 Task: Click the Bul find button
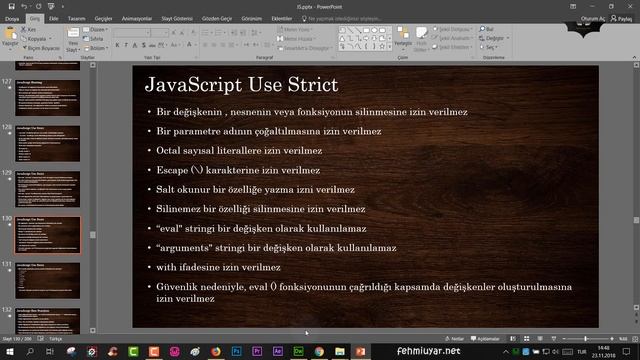[x=486, y=29]
